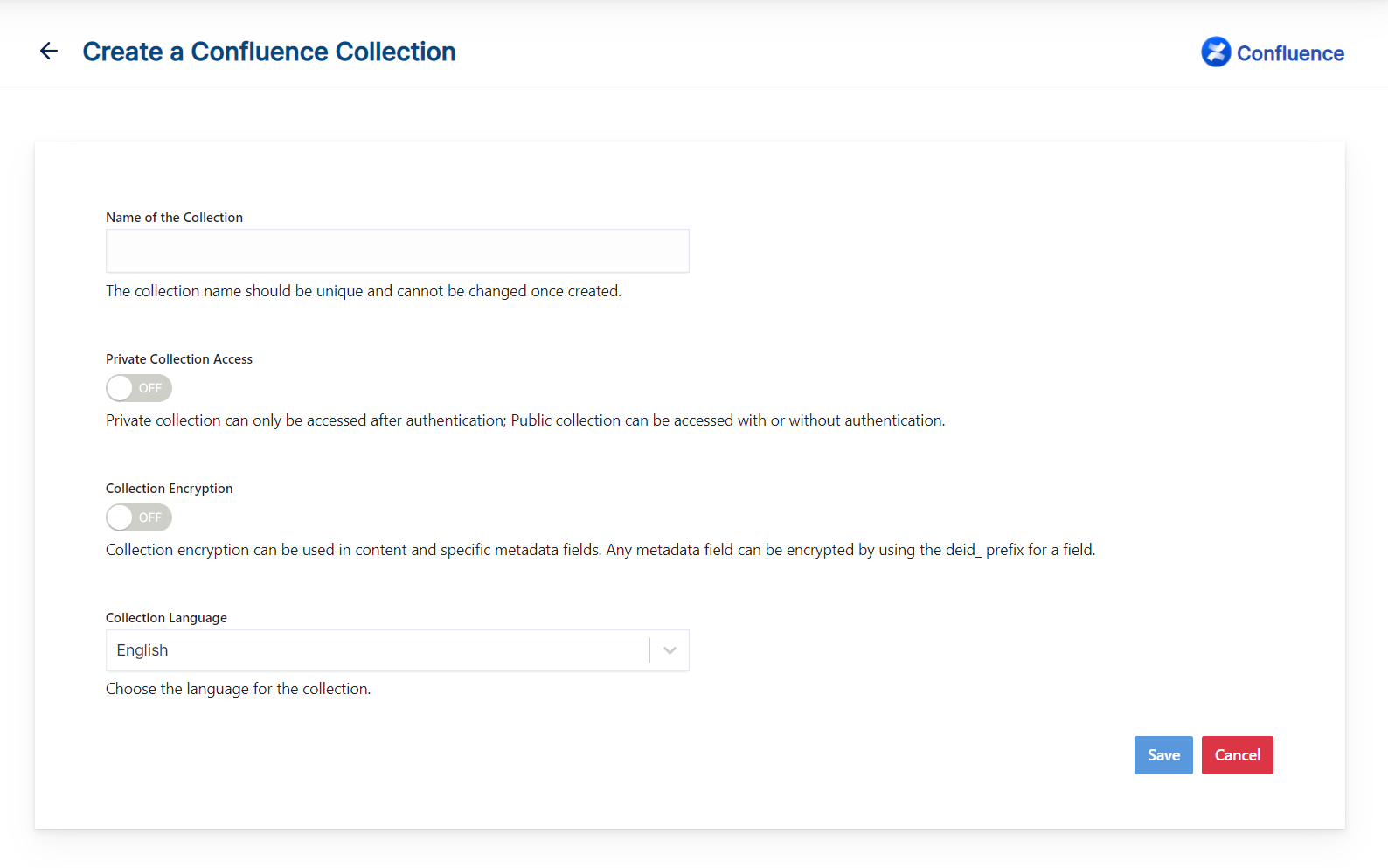Screen dimensions: 1388x868
Task: Save the new collection
Action: pyautogui.click(x=1163, y=755)
